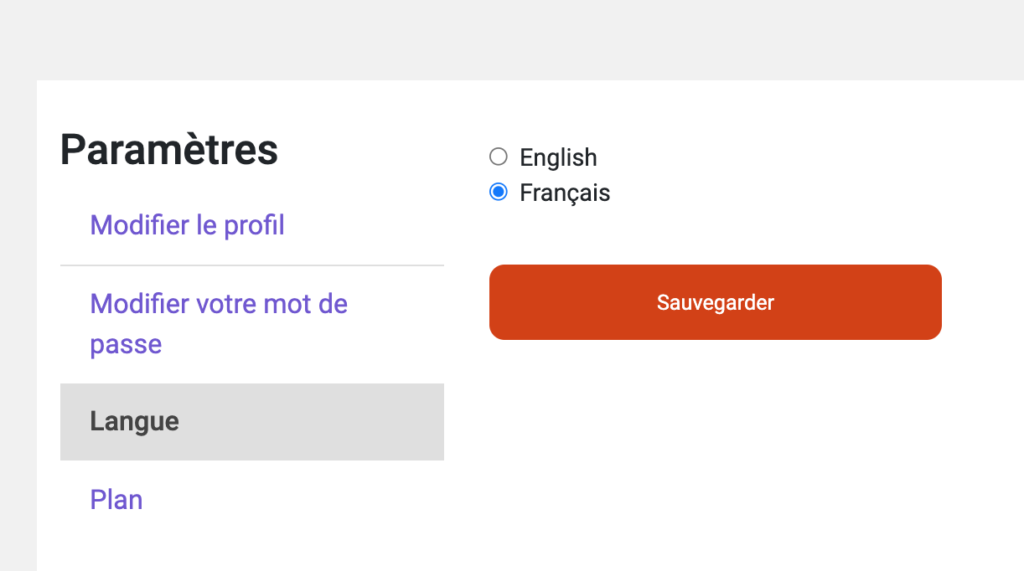Save the language preference with Sauvegarder
The height and width of the screenshot is (571, 1024).
point(715,302)
